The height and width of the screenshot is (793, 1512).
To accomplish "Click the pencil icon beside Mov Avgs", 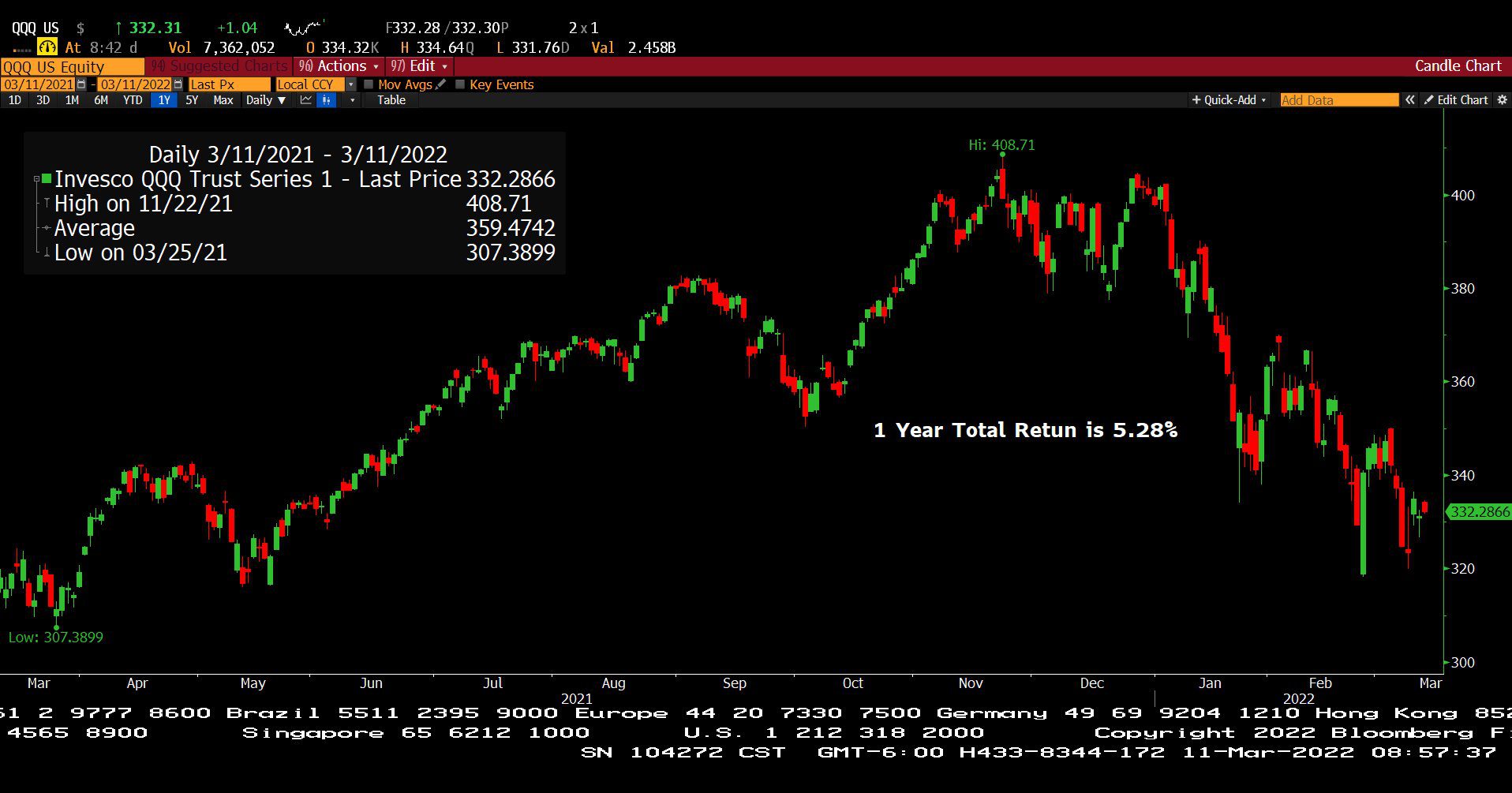I will (440, 84).
